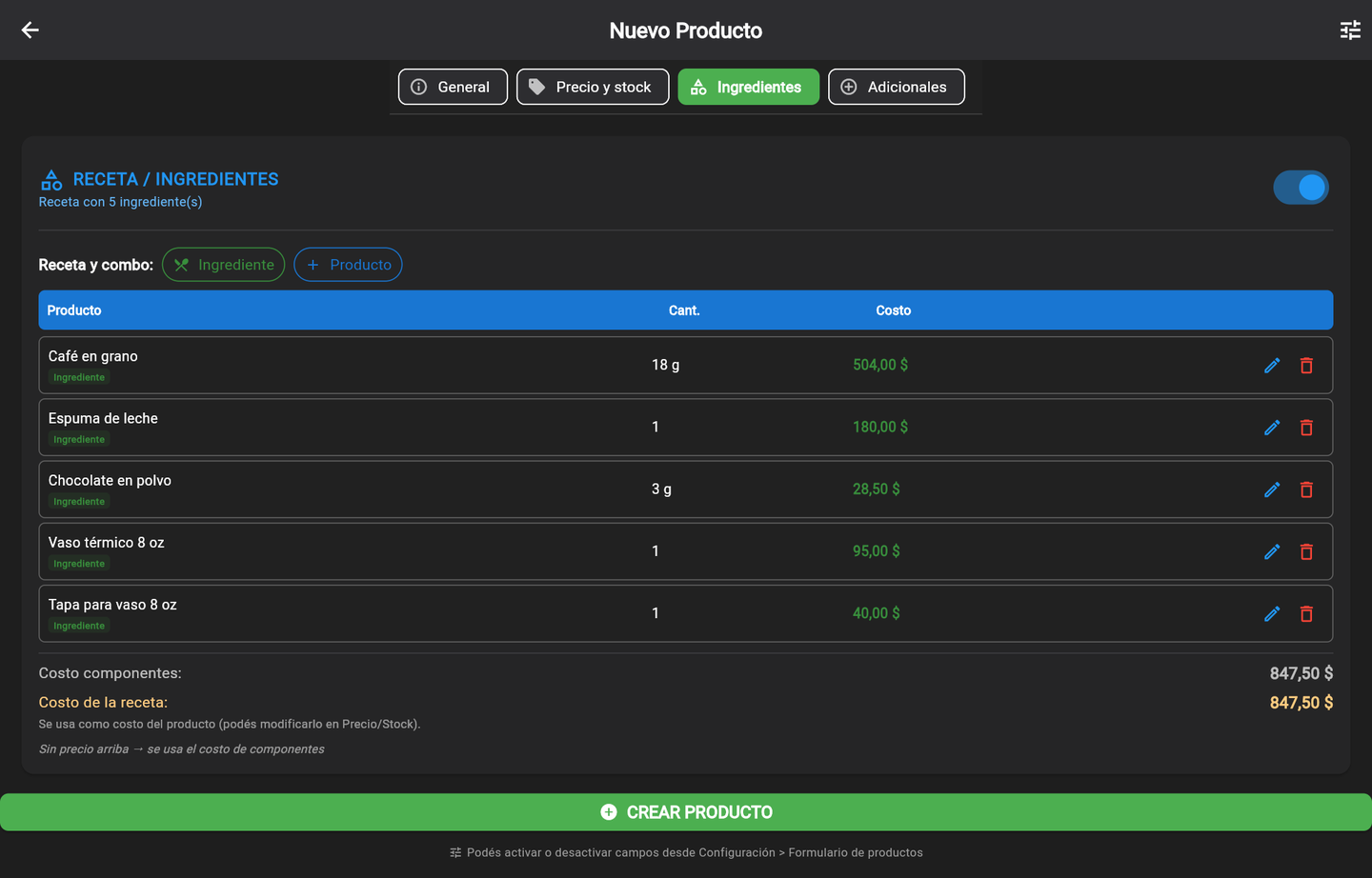Click the 40,00 $ cost value

877,613
